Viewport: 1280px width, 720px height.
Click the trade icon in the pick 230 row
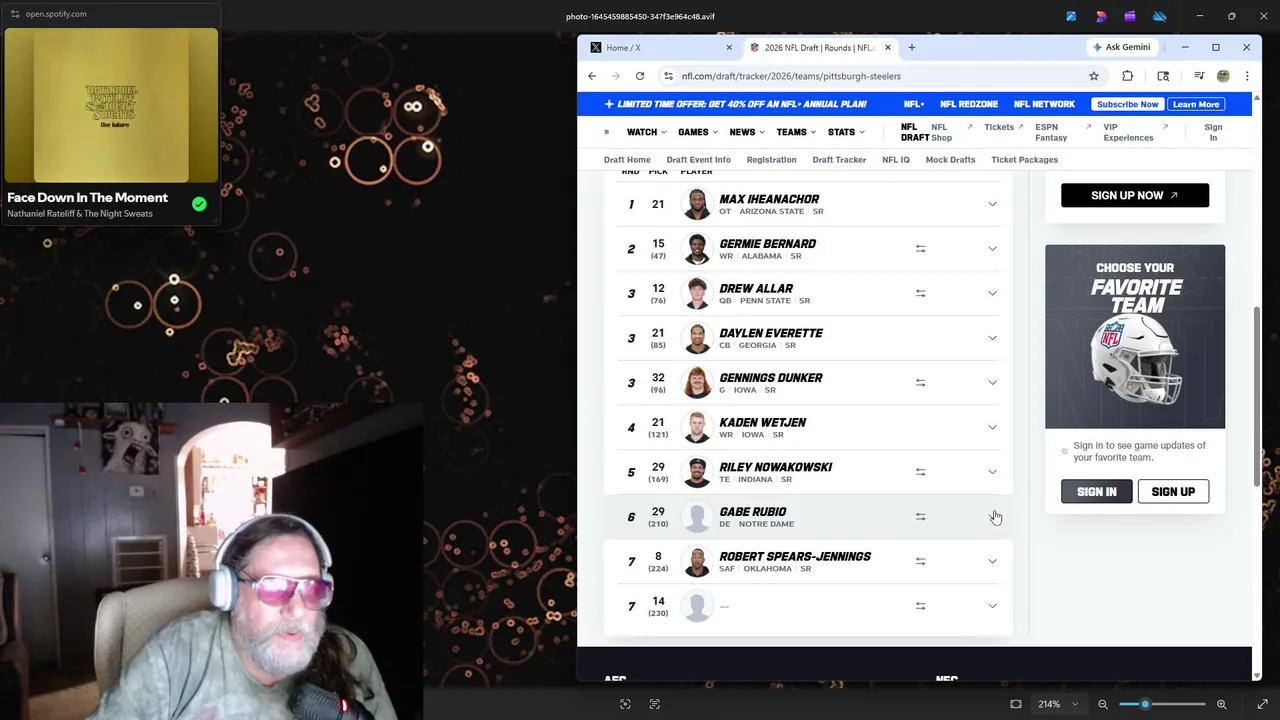coord(920,606)
